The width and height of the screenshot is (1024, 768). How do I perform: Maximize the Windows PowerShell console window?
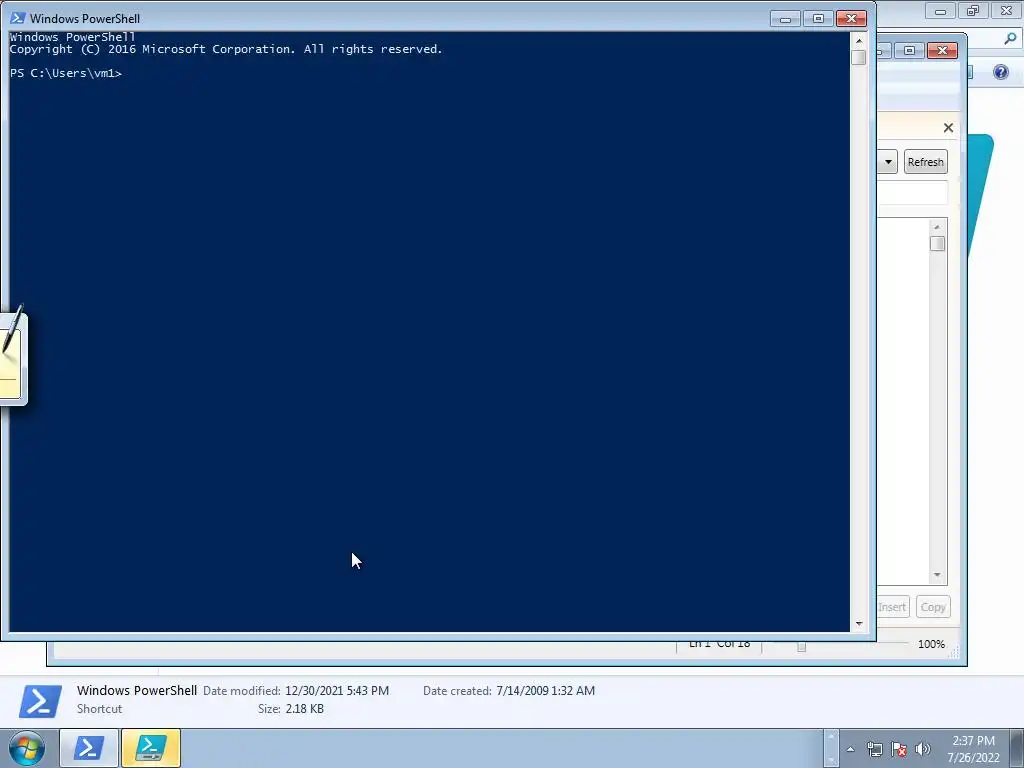click(818, 19)
